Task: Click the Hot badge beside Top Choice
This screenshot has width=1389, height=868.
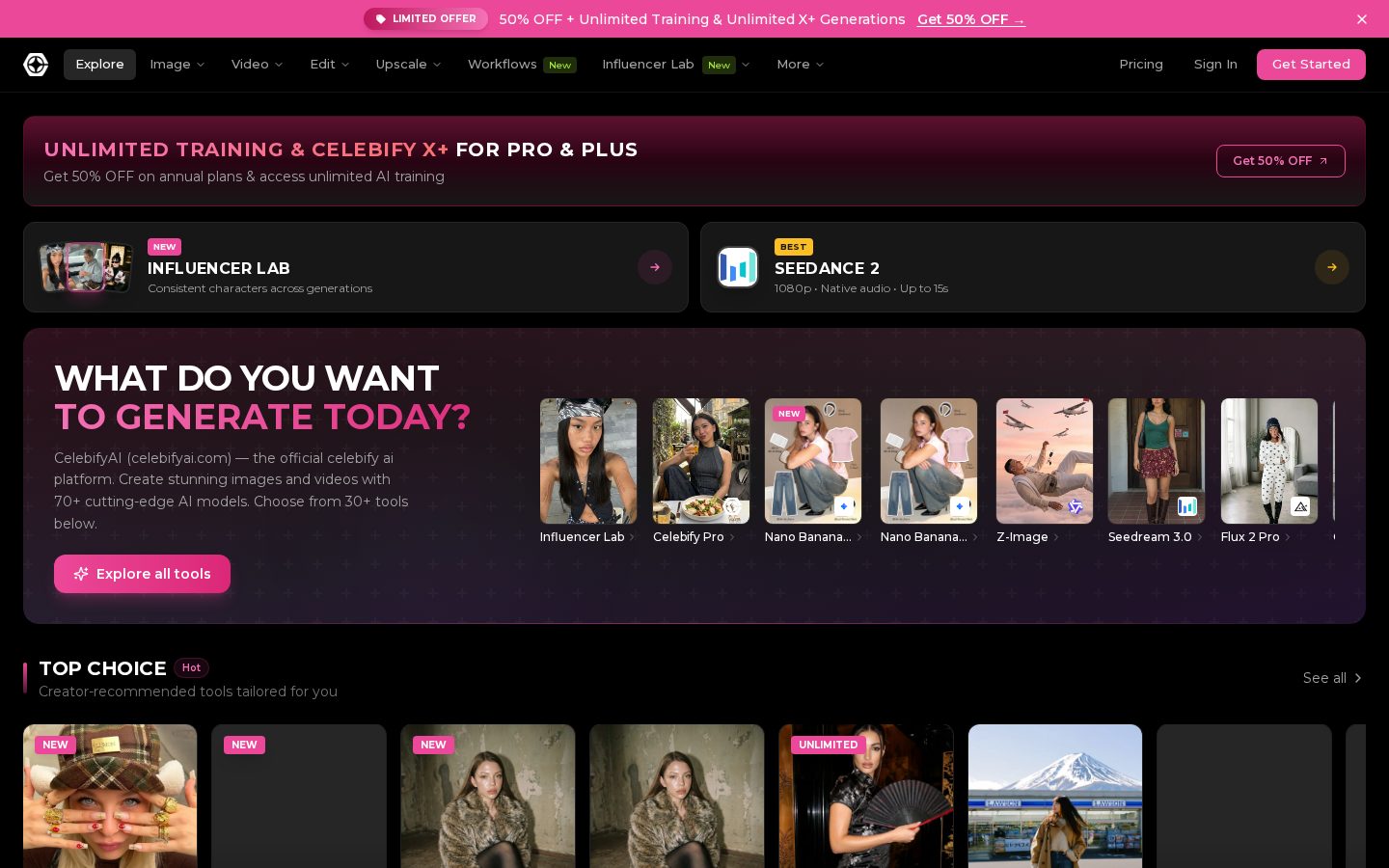Action: [191, 667]
